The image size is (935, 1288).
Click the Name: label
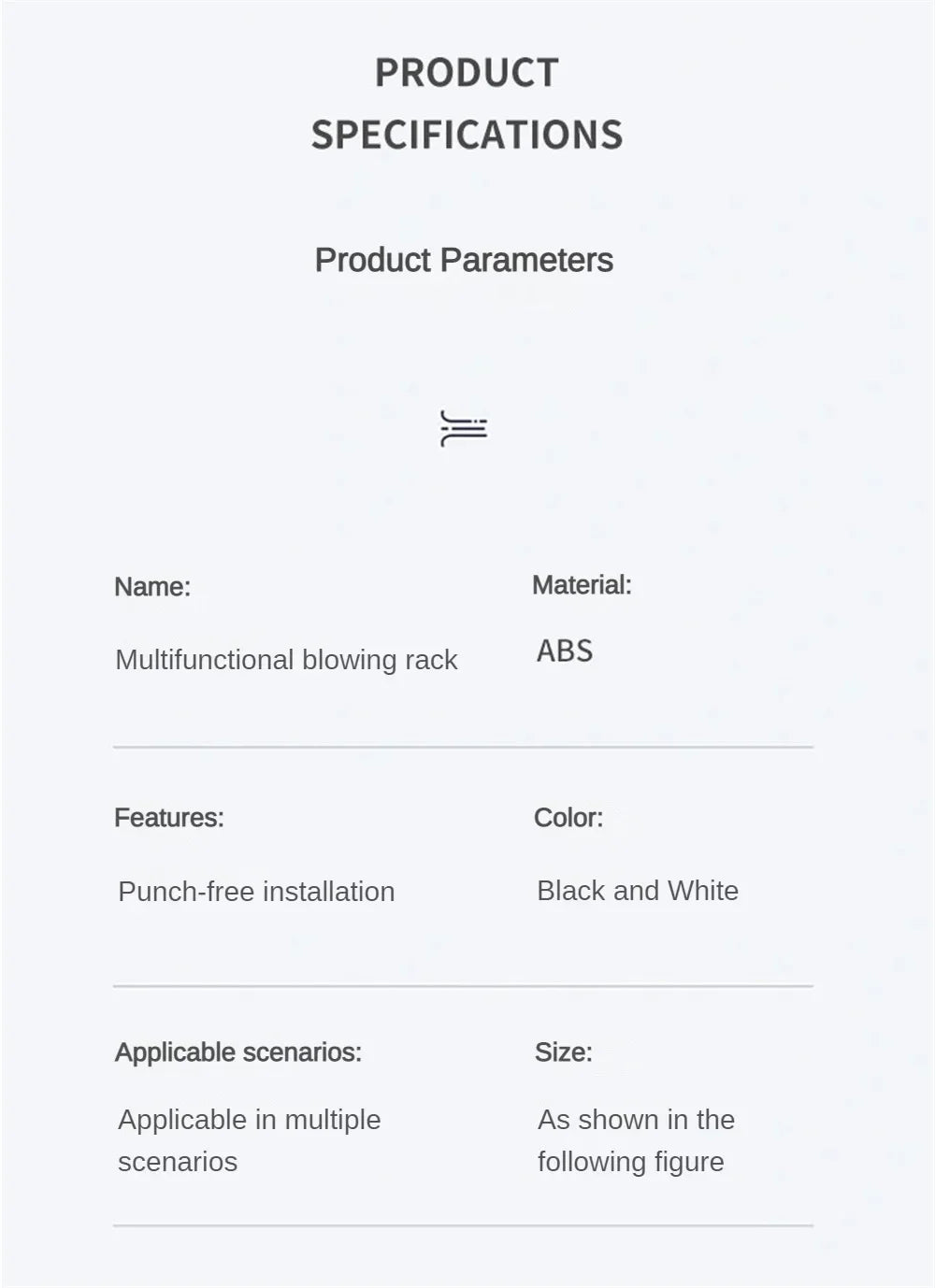[x=152, y=587]
